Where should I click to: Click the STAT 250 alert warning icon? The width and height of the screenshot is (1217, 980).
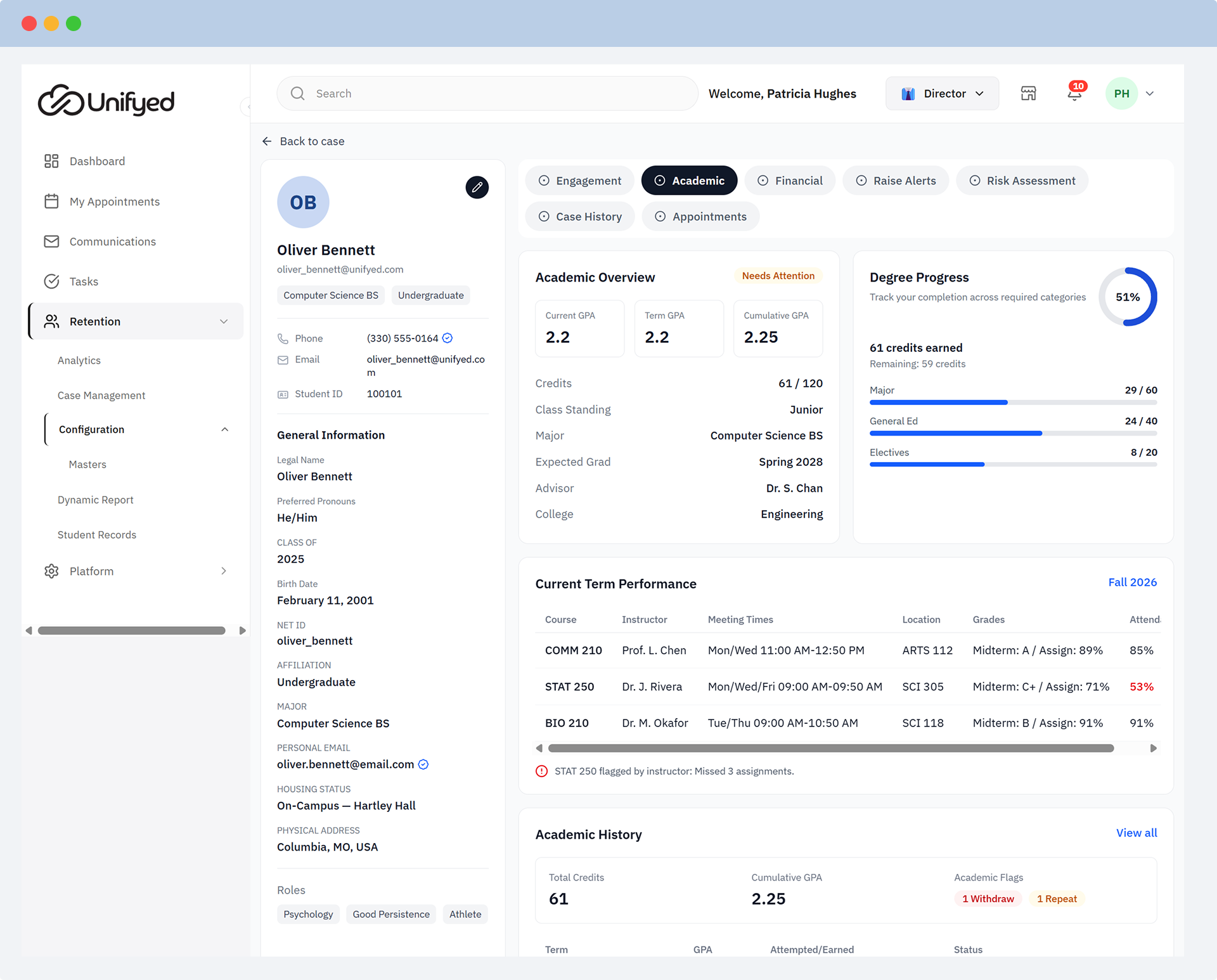point(541,771)
